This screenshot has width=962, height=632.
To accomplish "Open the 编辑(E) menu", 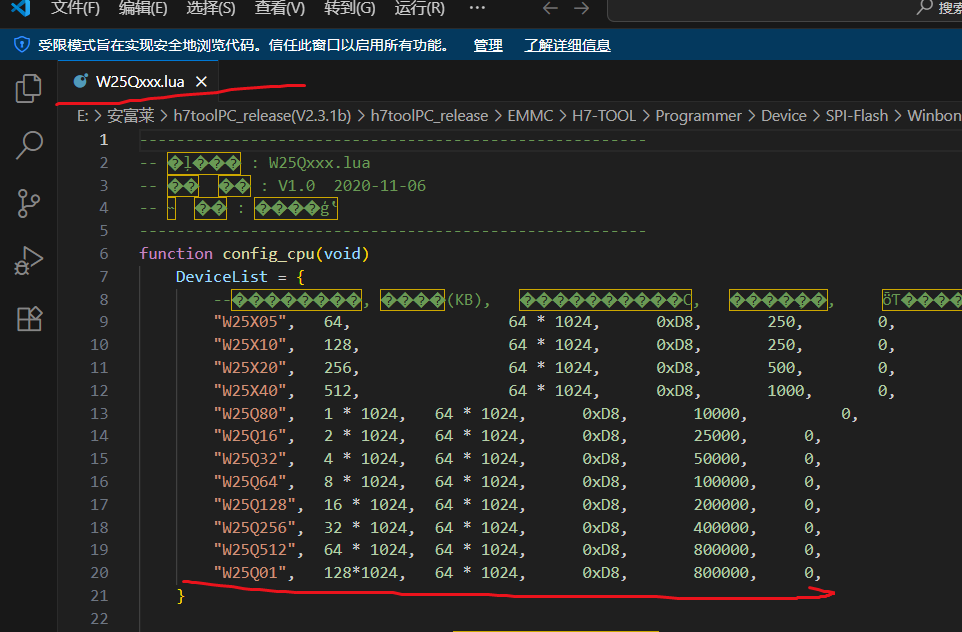I will point(143,9).
